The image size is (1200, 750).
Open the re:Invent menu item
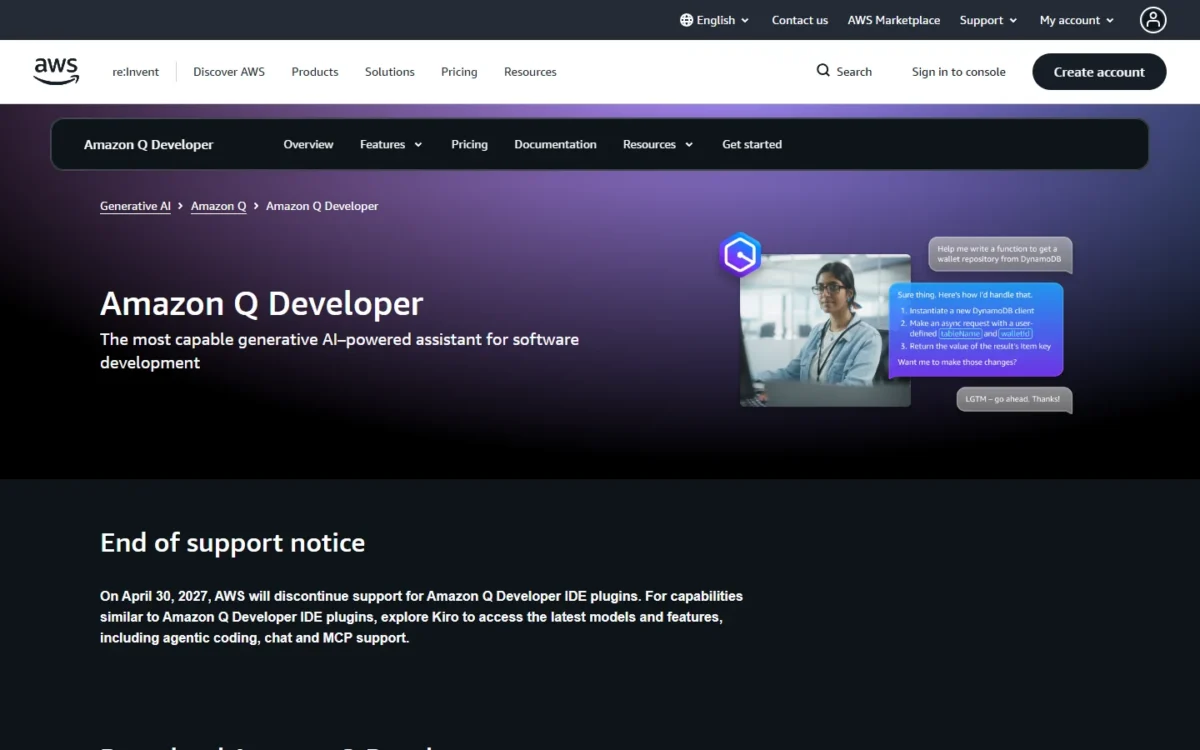click(135, 72)
